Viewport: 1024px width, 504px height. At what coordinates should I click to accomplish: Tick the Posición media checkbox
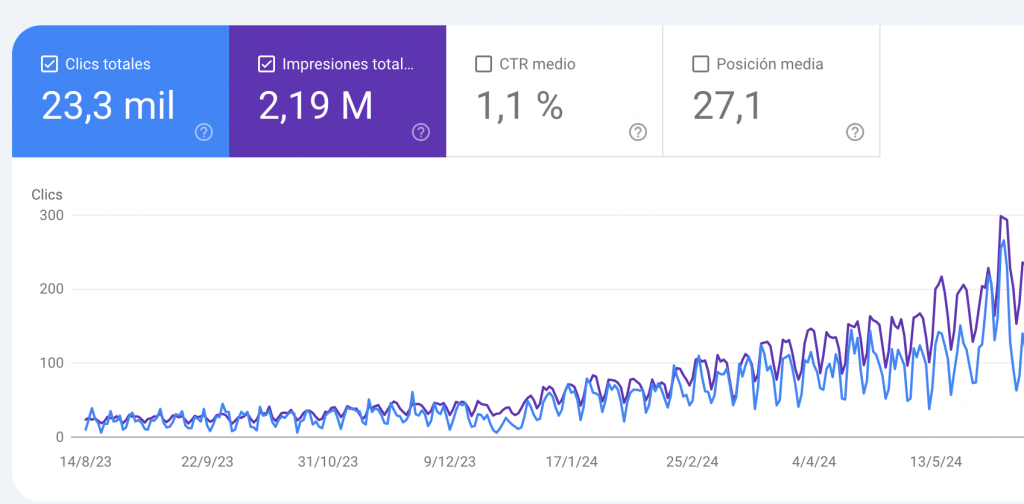tap(700, 64)
